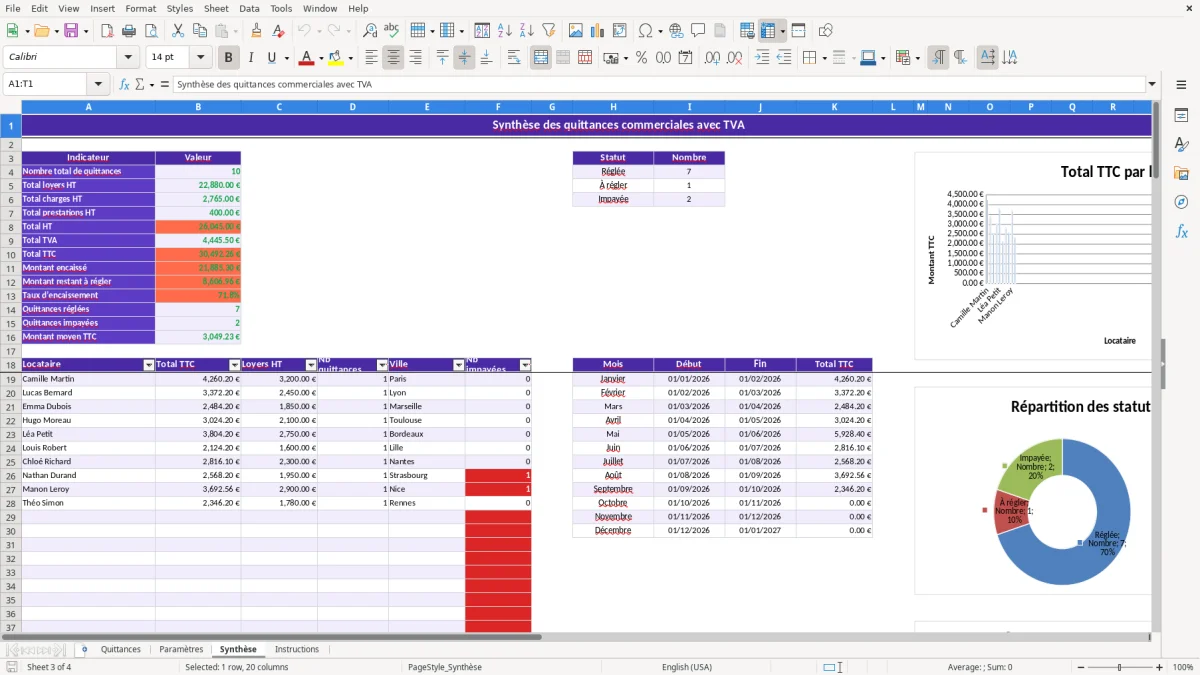Screen dimensions: 1200x675
Task: Clear direct formatting icon
Action: click(277, 31)
